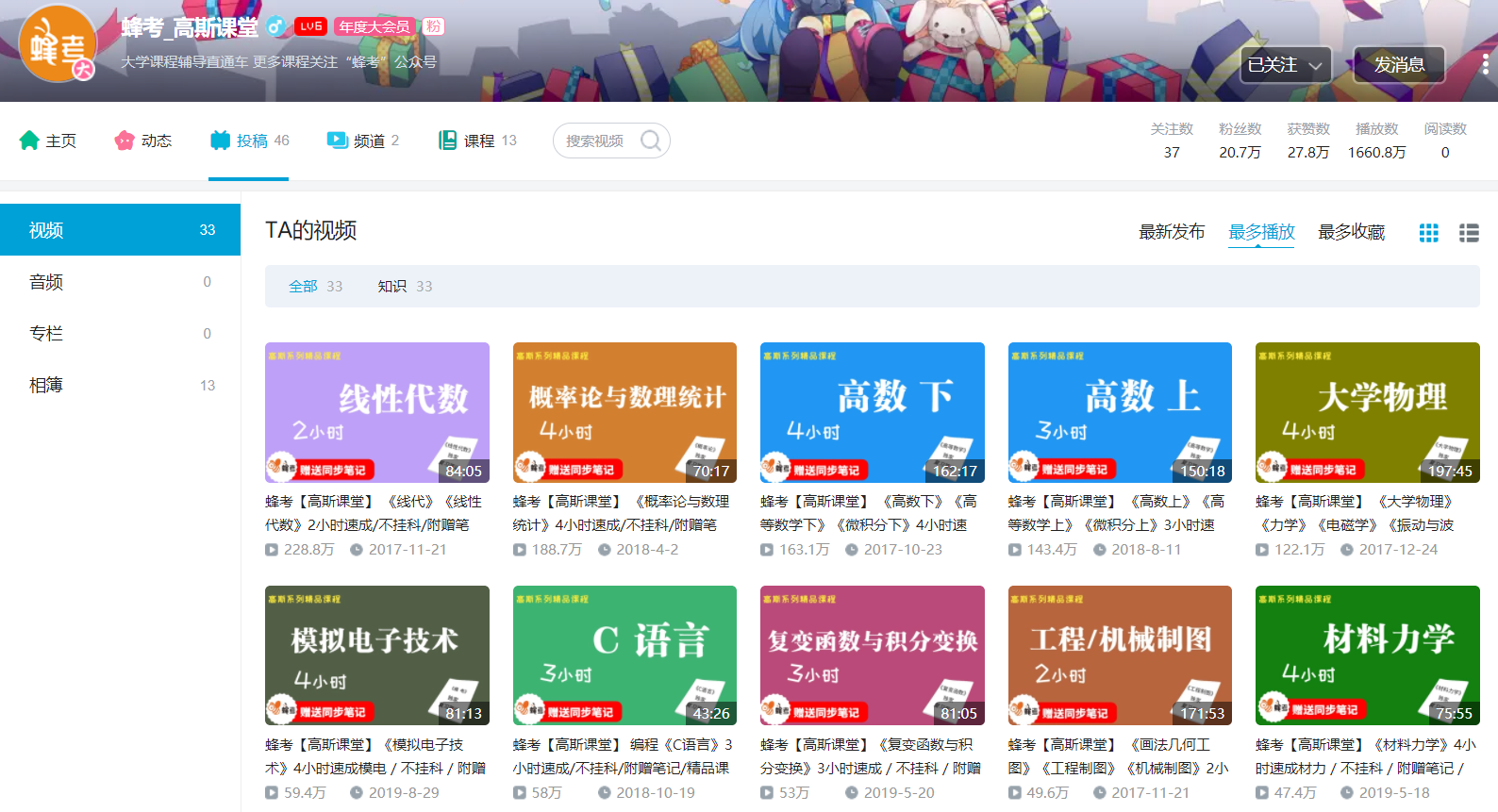
Task: Open the 动态 tab
Action: (x=143, y=141)
